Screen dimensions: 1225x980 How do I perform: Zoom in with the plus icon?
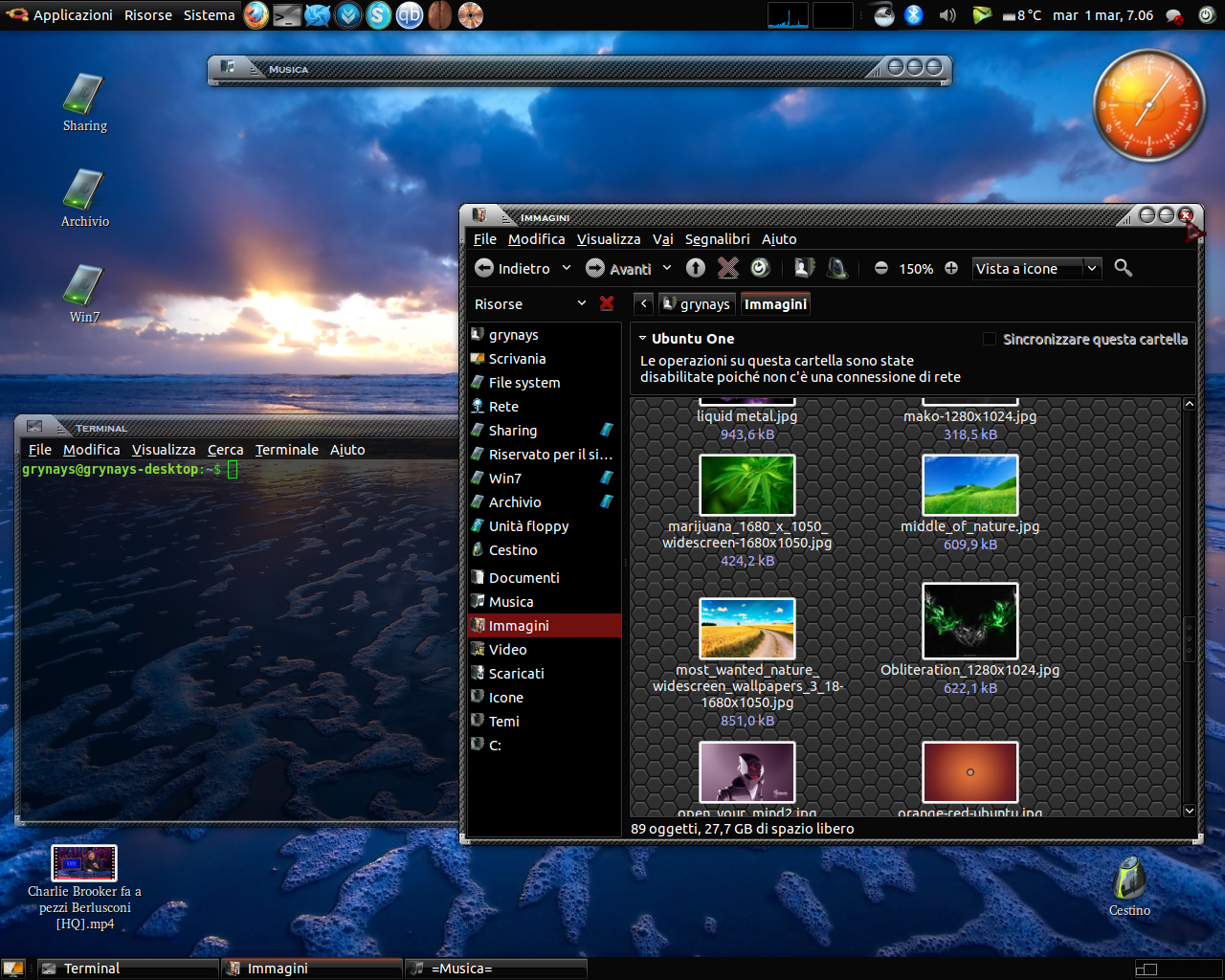tap(951, 269)
